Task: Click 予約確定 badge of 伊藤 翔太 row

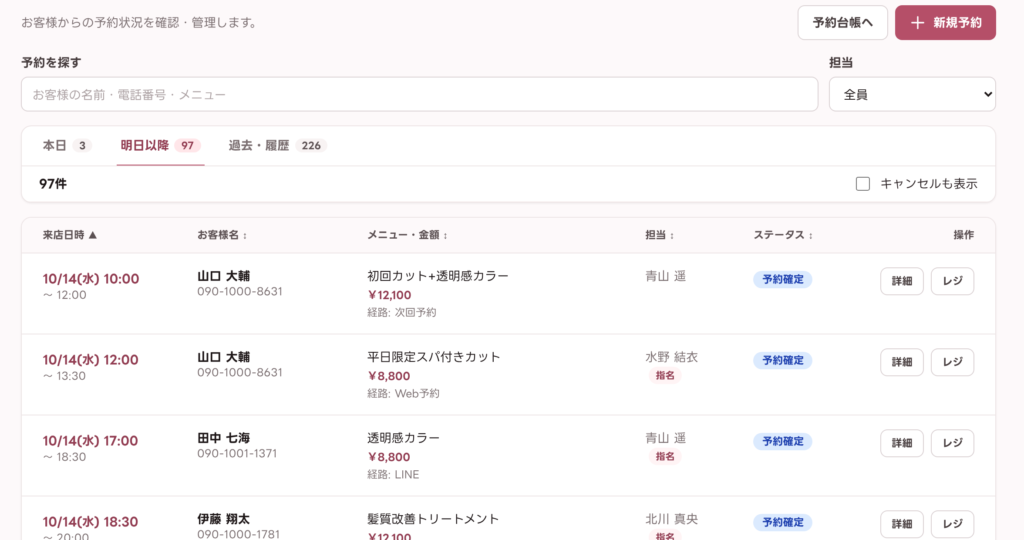Action: click(782, 522)
